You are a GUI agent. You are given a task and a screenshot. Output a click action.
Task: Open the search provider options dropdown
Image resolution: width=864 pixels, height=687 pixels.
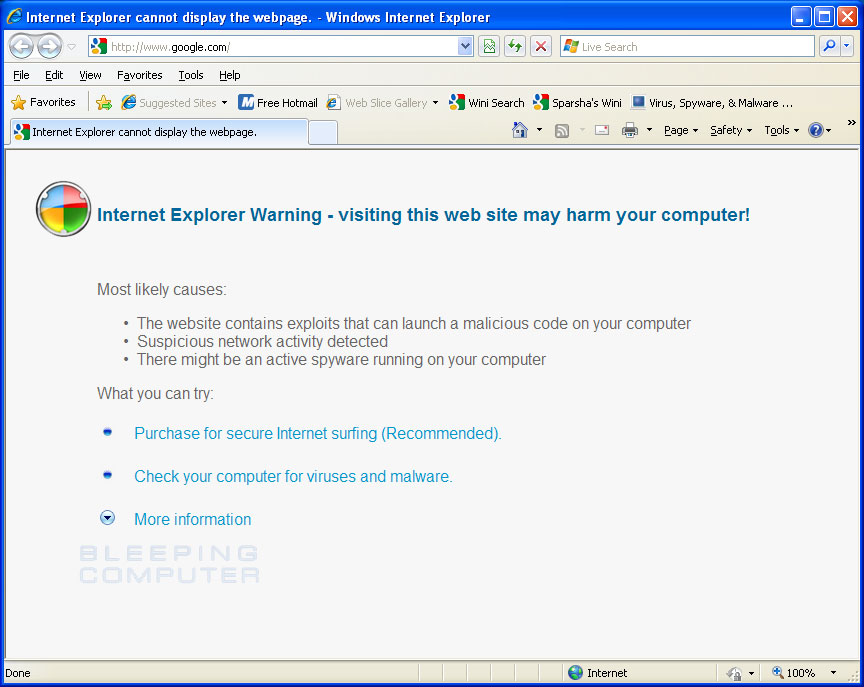(x=846, y=47)
